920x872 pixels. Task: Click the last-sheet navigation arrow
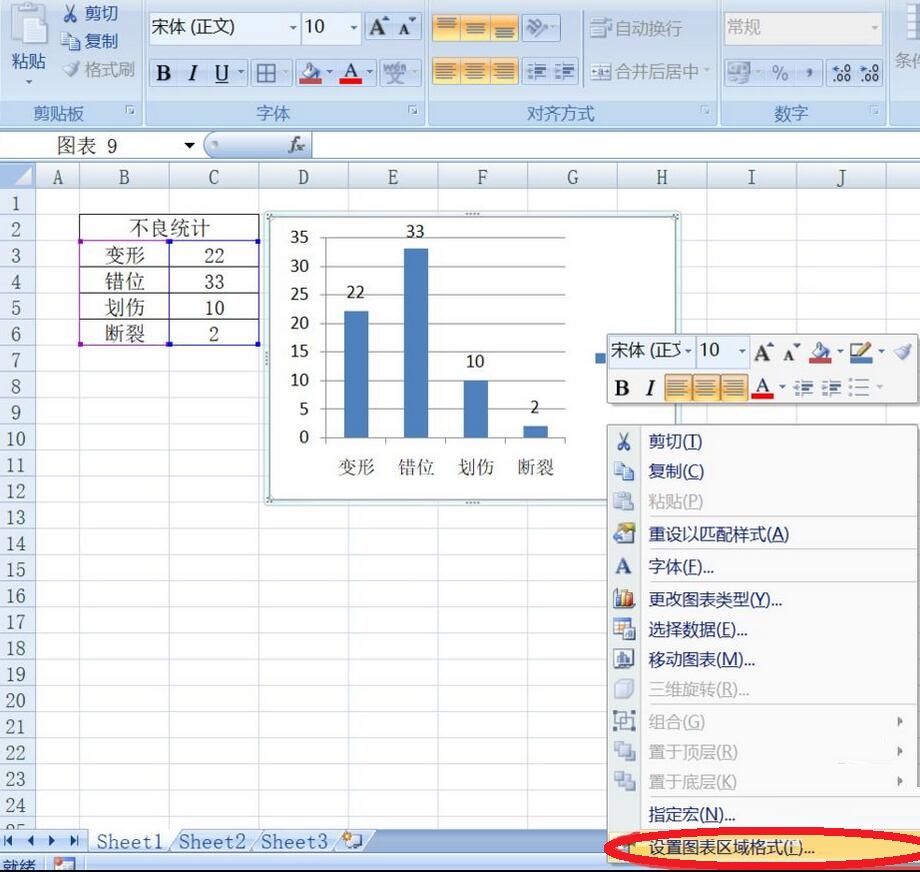click(74, 841)
